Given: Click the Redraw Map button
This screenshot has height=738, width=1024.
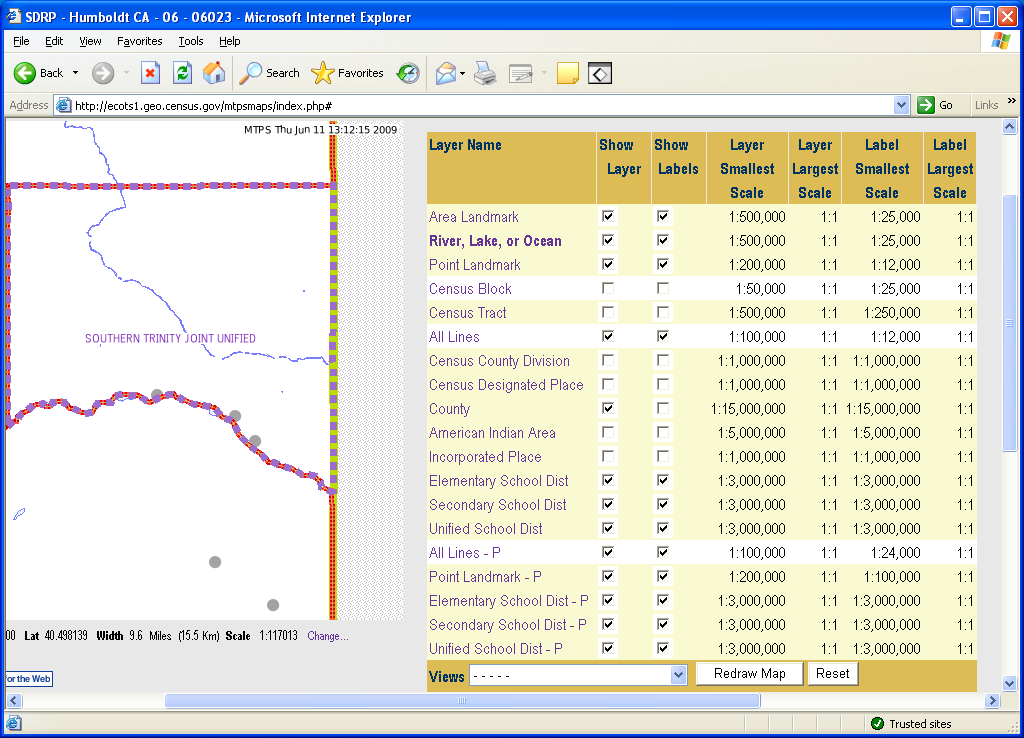Looking at the screenshot, I should [x=749, y=674].
